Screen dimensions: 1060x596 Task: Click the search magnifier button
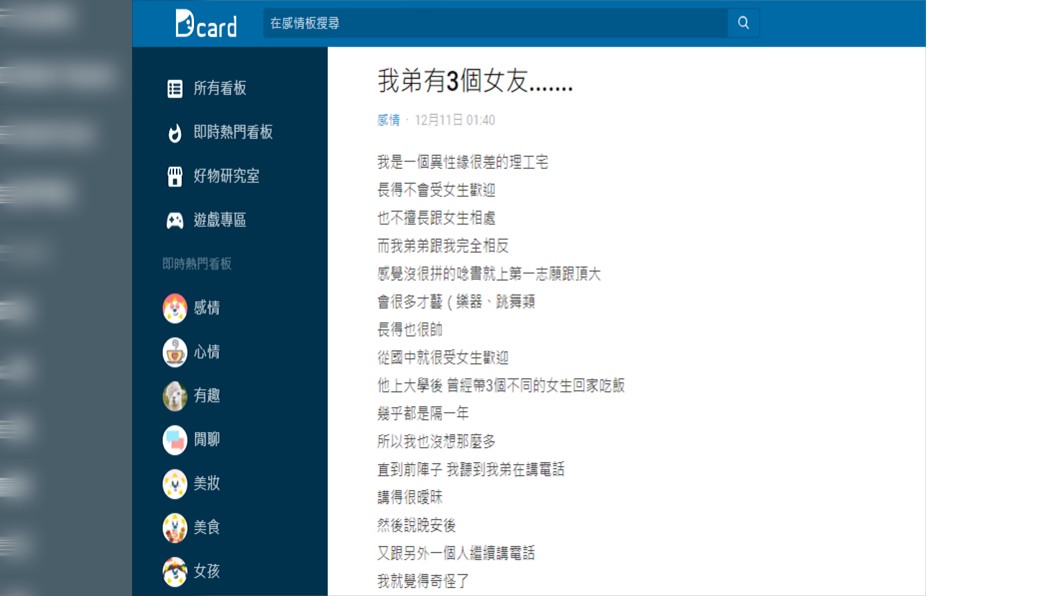click(743, 23)
